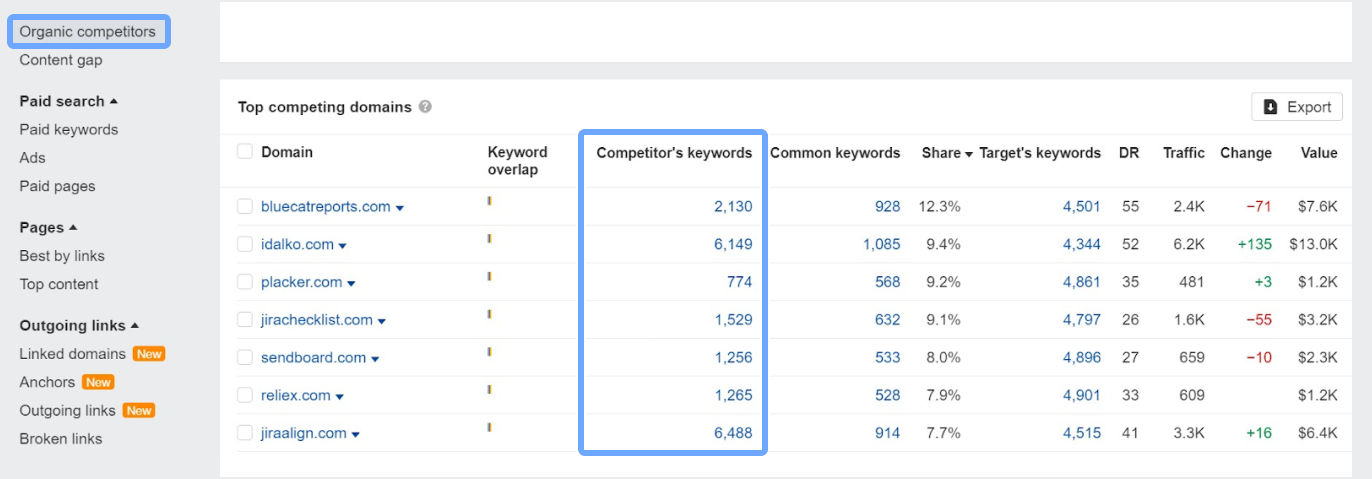This screenshot has height=479, width=1372.
Task: Go to Paid keywords report
Action: tap(69, 129)
